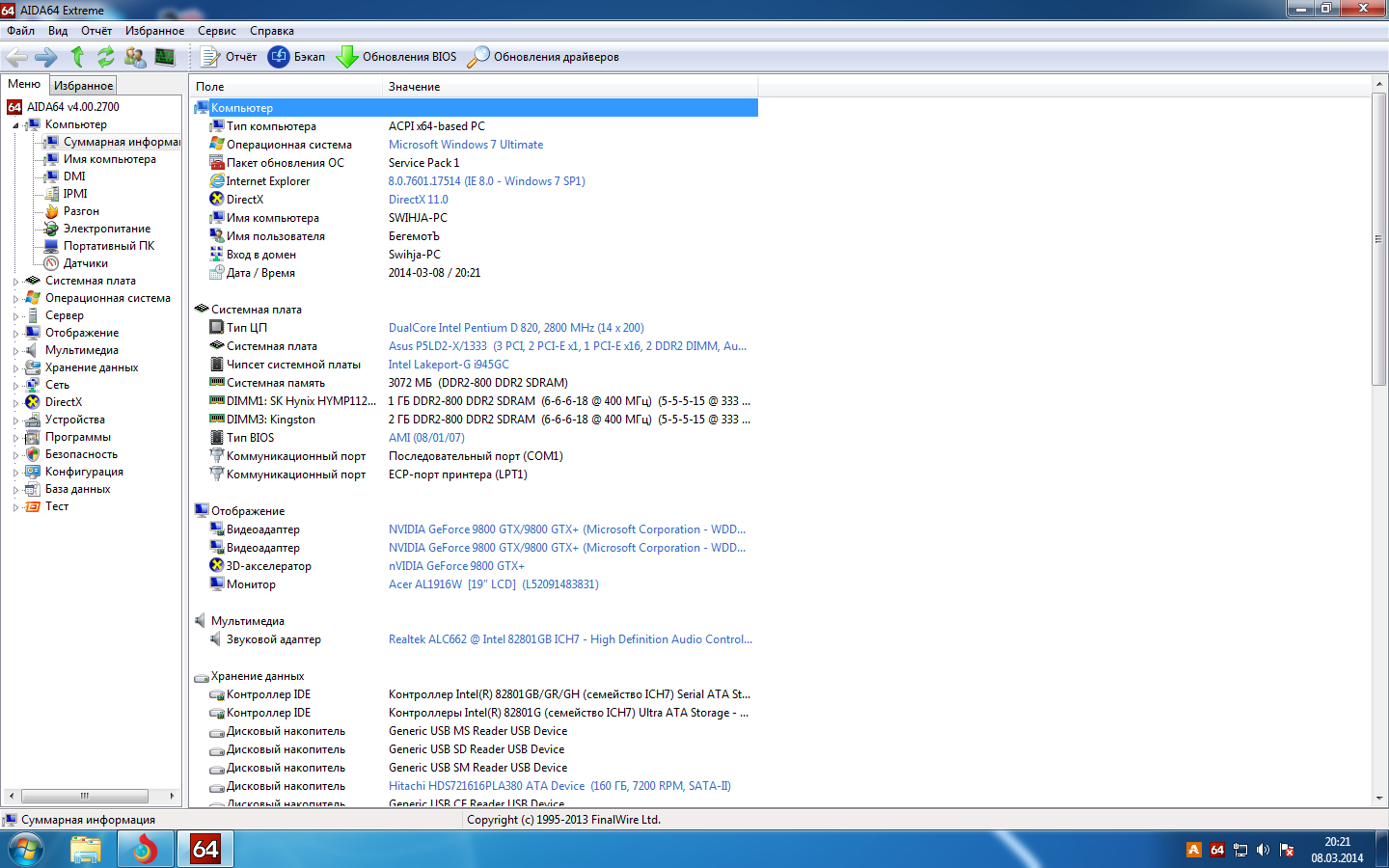Viewport: 1389px width, 868px height.
Task: Open Обновления драйверов from toolbar
Action: [x=543, y=57]
